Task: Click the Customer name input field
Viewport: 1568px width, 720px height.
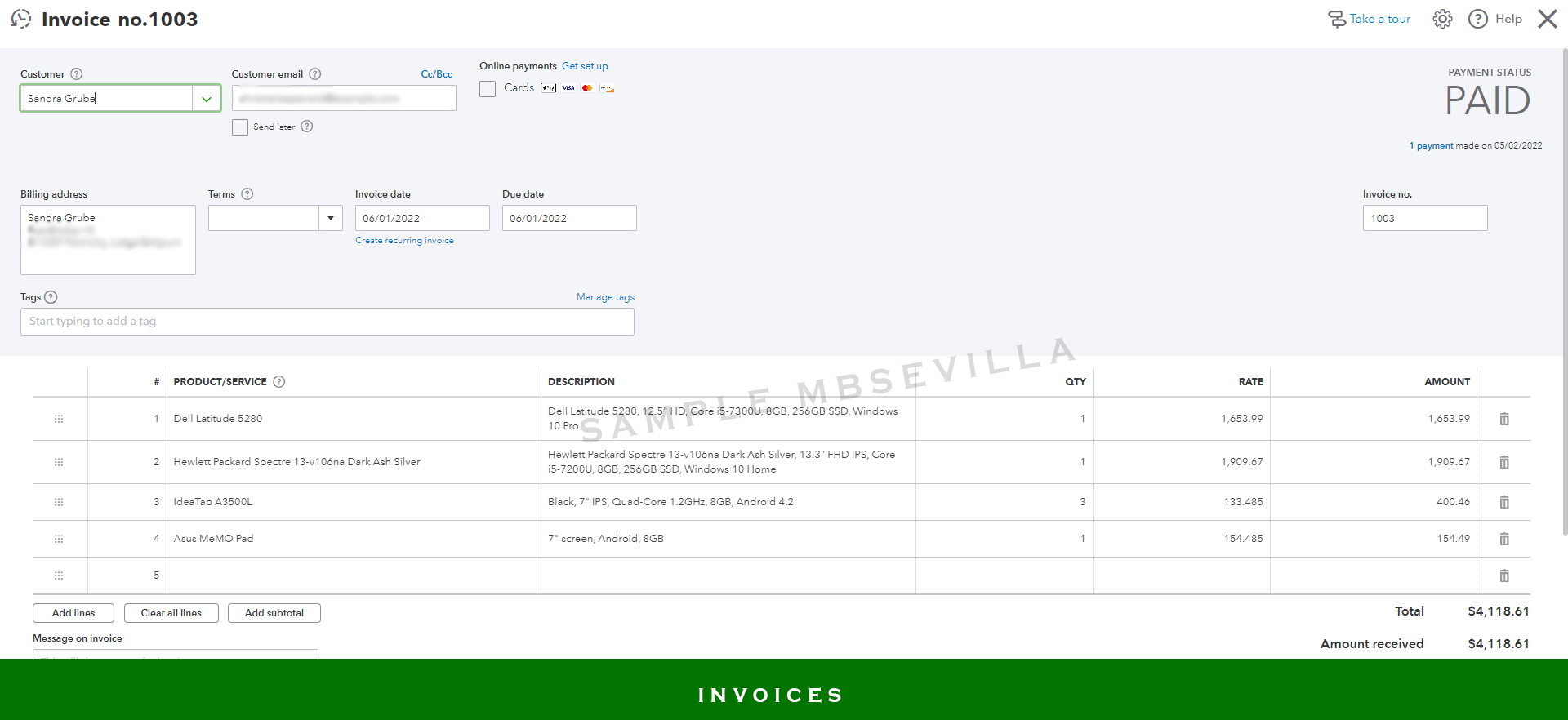Action: (107, 99)
